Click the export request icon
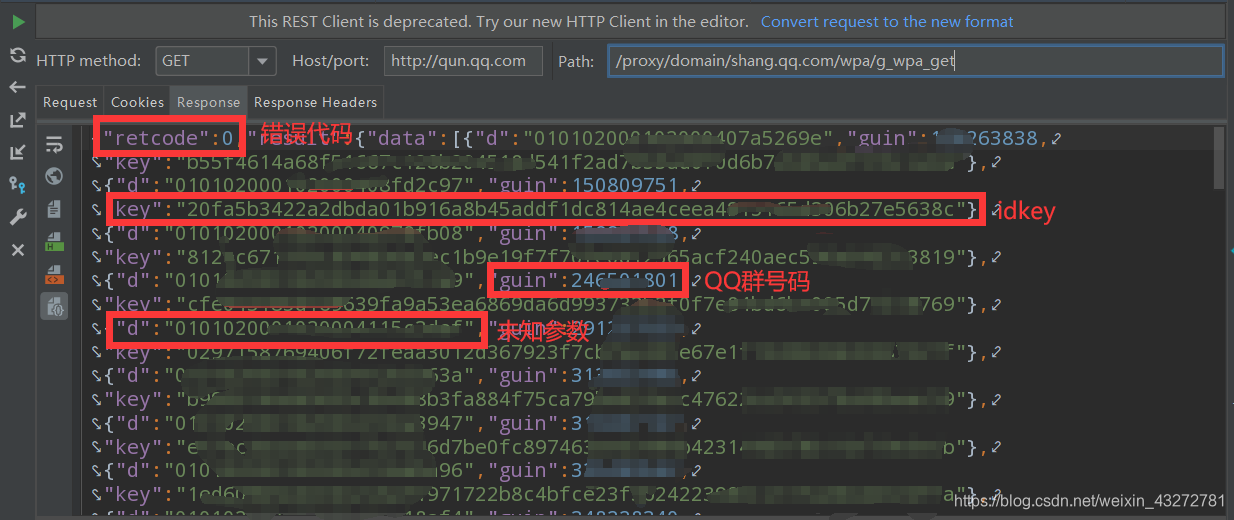This screenshot has width=1234, height=520. pyautogui.click(x=18, y=120)
